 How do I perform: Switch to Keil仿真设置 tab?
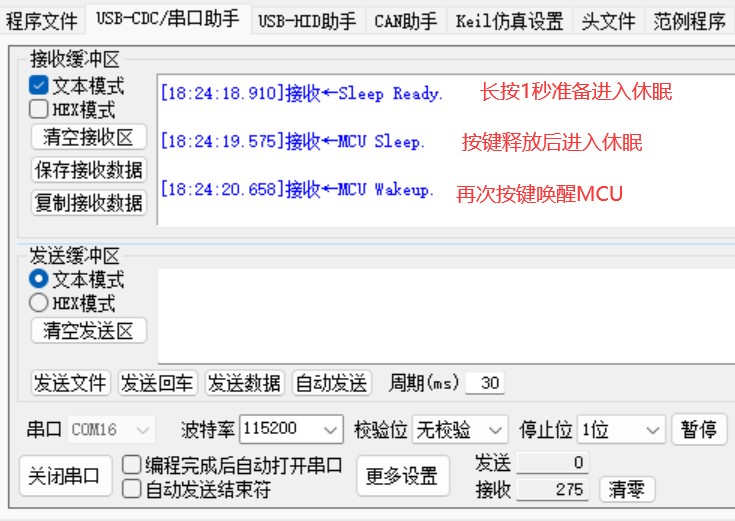[509, 21]
